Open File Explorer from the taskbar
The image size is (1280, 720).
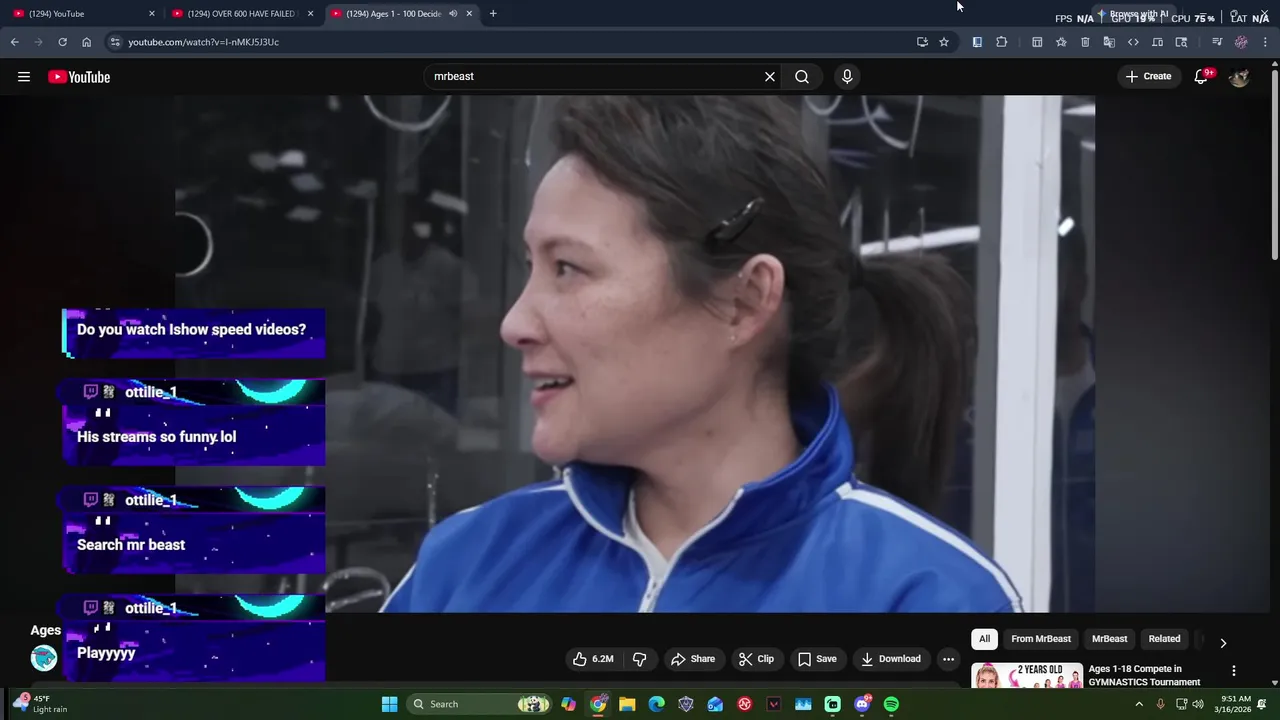pos(627,704)
